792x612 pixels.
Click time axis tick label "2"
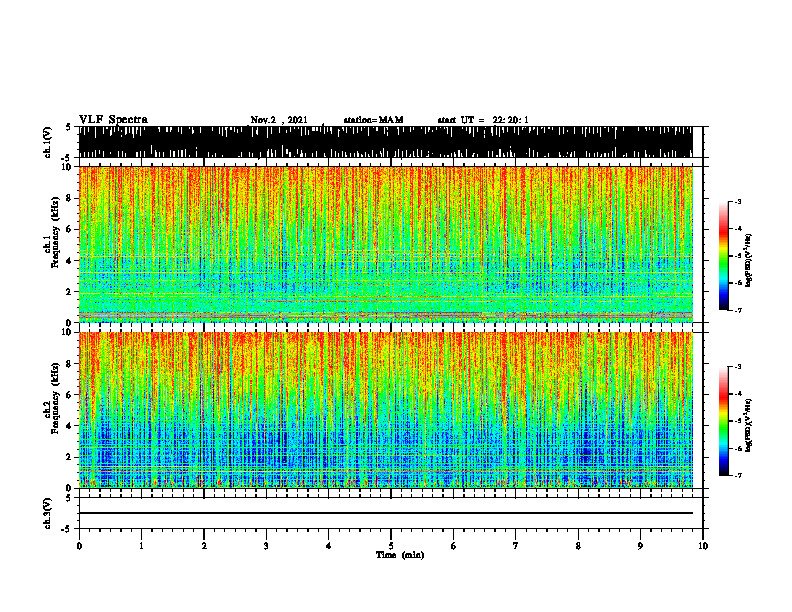click(x=204, y=546)
